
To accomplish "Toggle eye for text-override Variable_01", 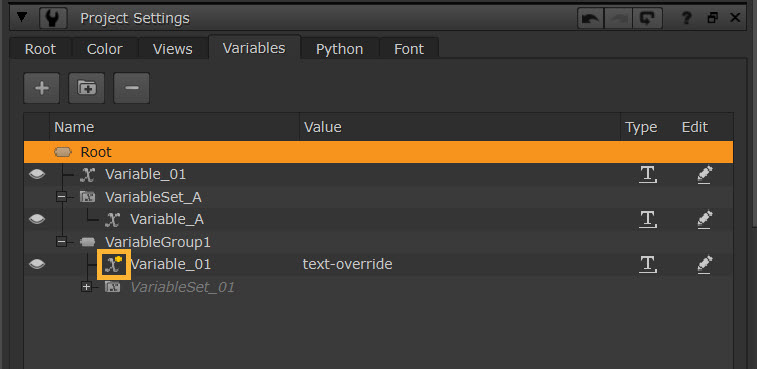I will (x=37, y=264).
